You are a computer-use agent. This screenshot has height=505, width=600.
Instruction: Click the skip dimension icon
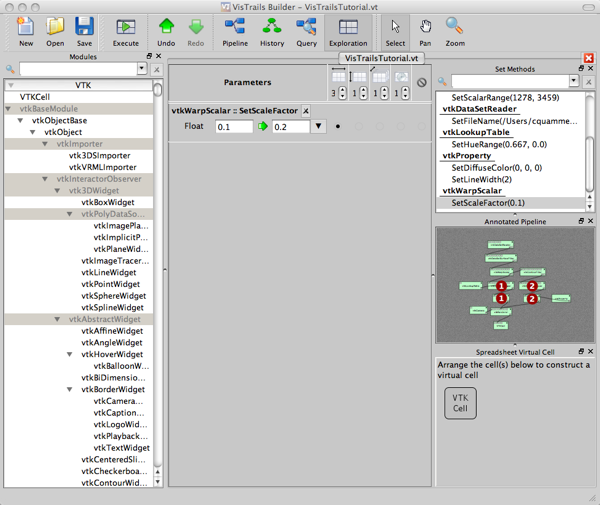tap(421, 82)
